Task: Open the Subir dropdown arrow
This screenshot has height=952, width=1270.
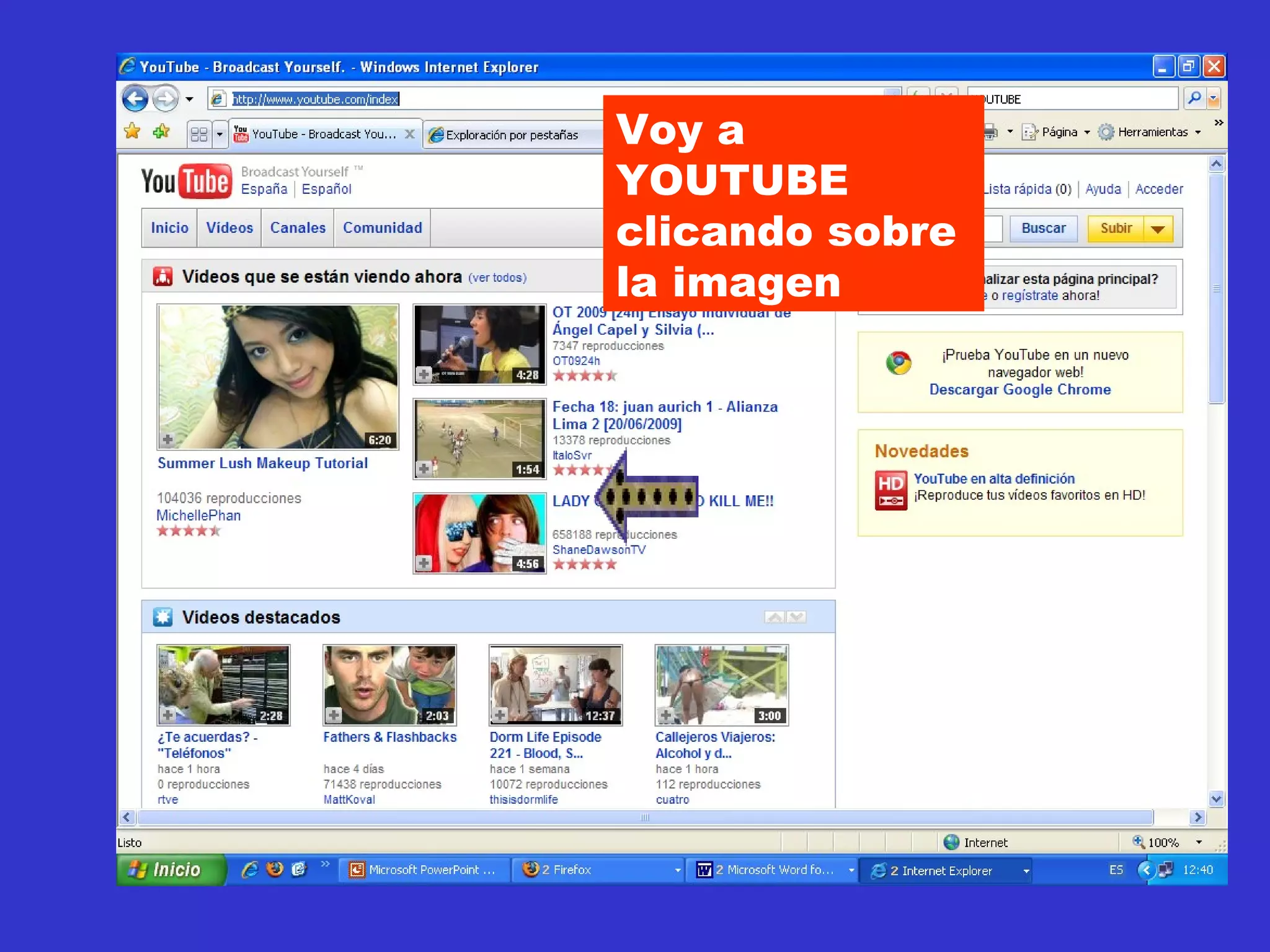Action: point(1158,229)
